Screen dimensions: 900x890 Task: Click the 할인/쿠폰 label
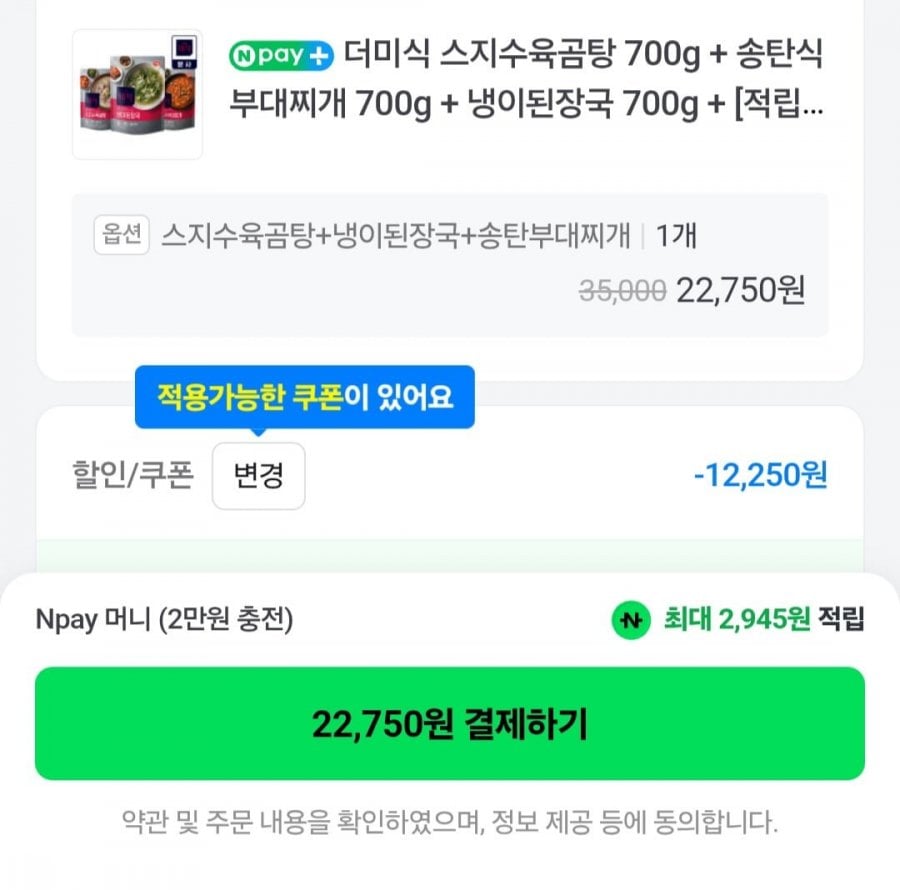point(133,475)
